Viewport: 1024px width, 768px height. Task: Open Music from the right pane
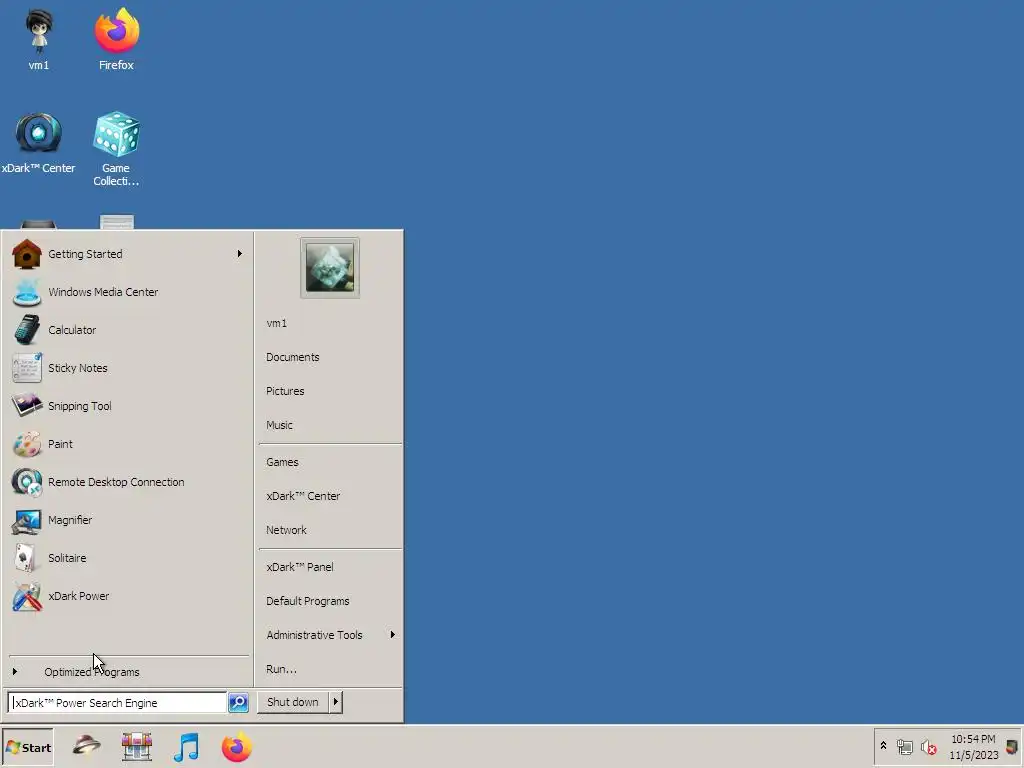(x=330, y=425)
